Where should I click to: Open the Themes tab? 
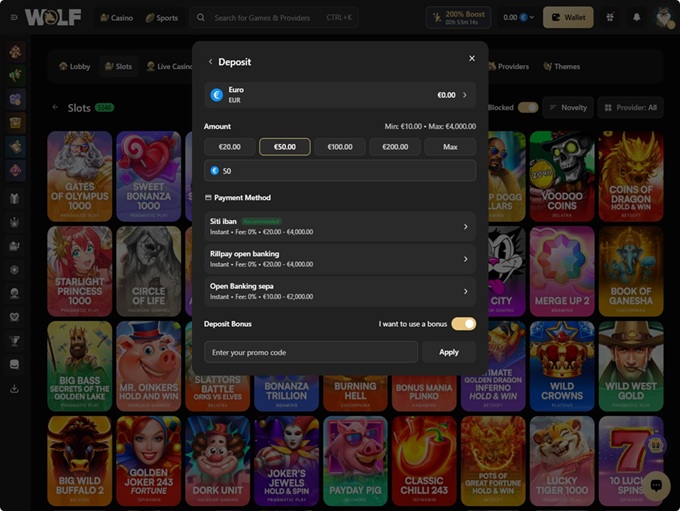click(562, 66)
